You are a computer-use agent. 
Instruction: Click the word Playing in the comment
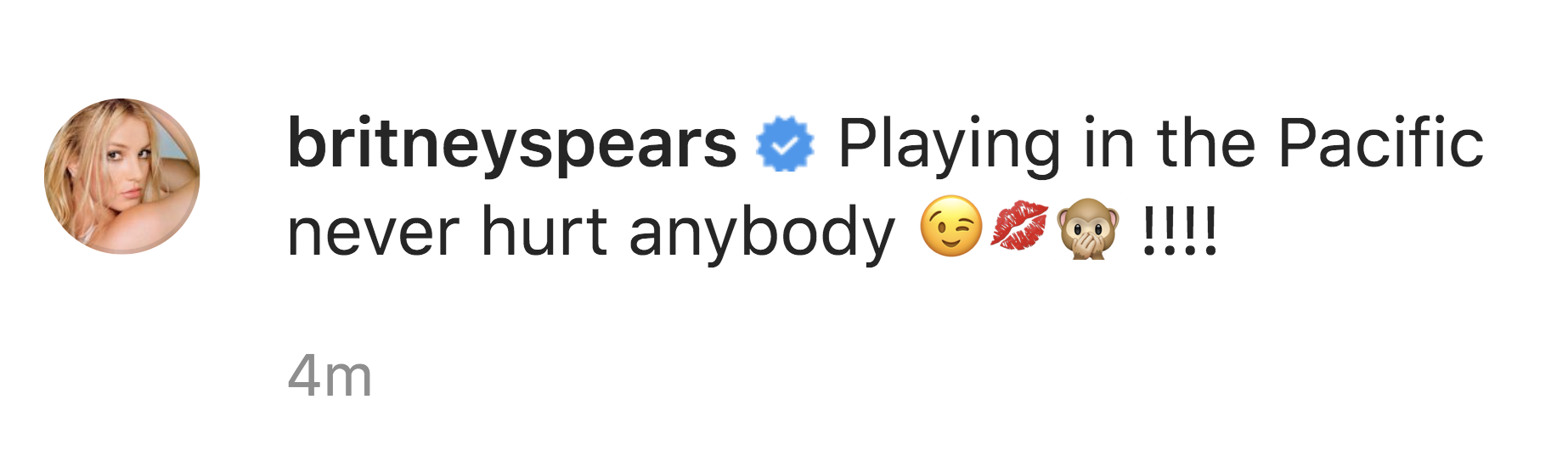point(950,146)
